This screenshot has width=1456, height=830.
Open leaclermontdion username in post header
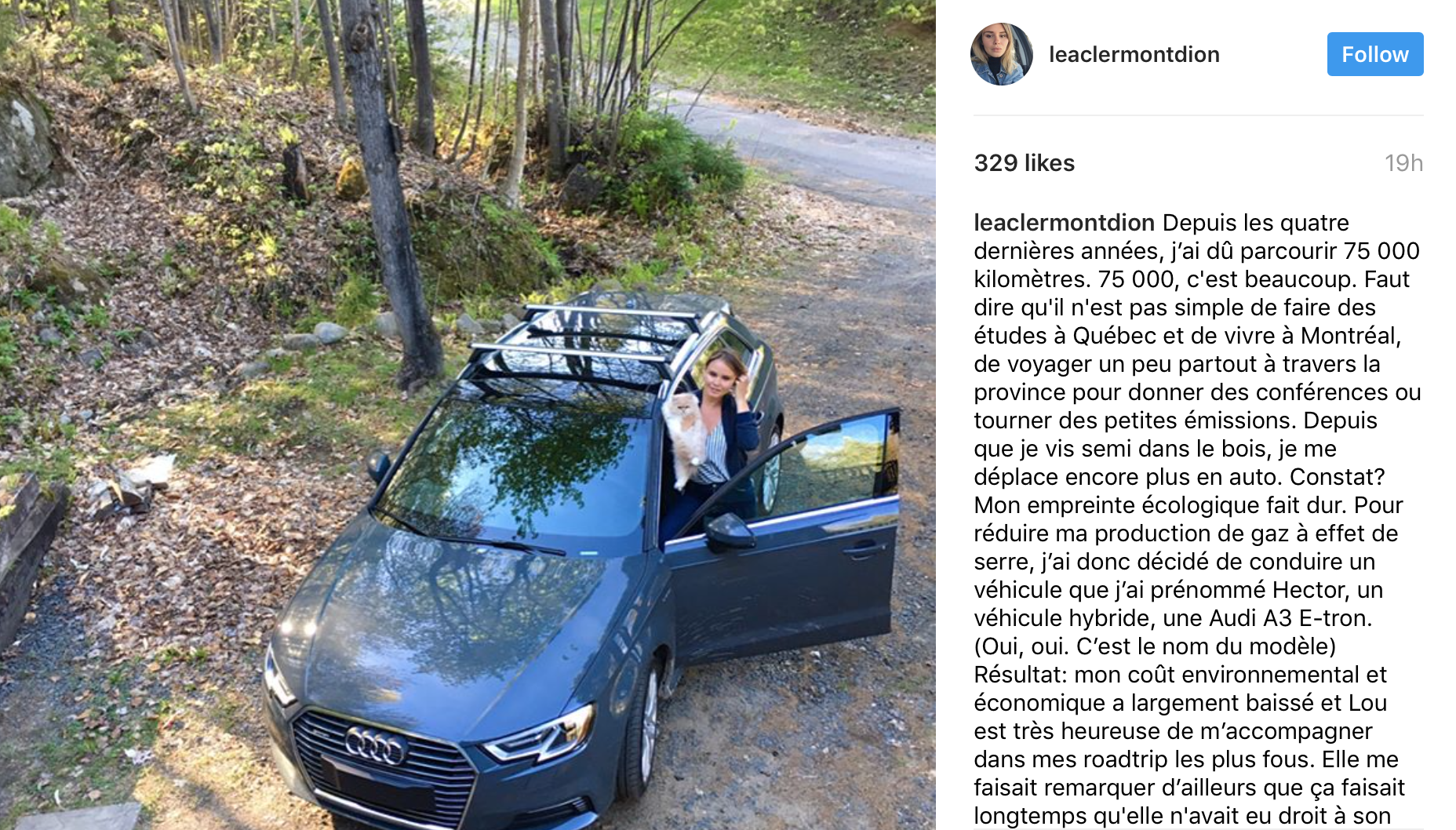click(1134, 54)
